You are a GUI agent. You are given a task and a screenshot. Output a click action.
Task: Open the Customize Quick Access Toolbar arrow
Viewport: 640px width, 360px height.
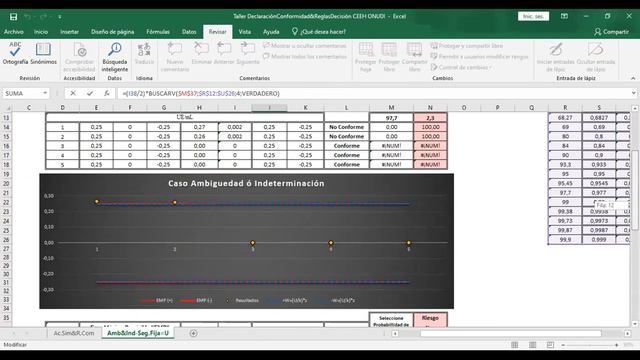[60, 17]
